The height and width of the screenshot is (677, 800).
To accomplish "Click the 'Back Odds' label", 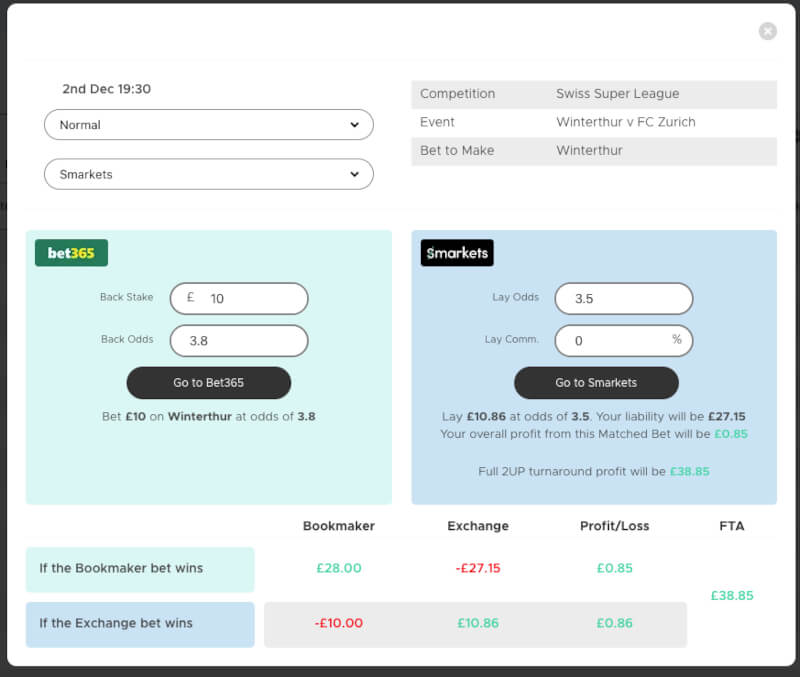I will (x=127, y=339).
